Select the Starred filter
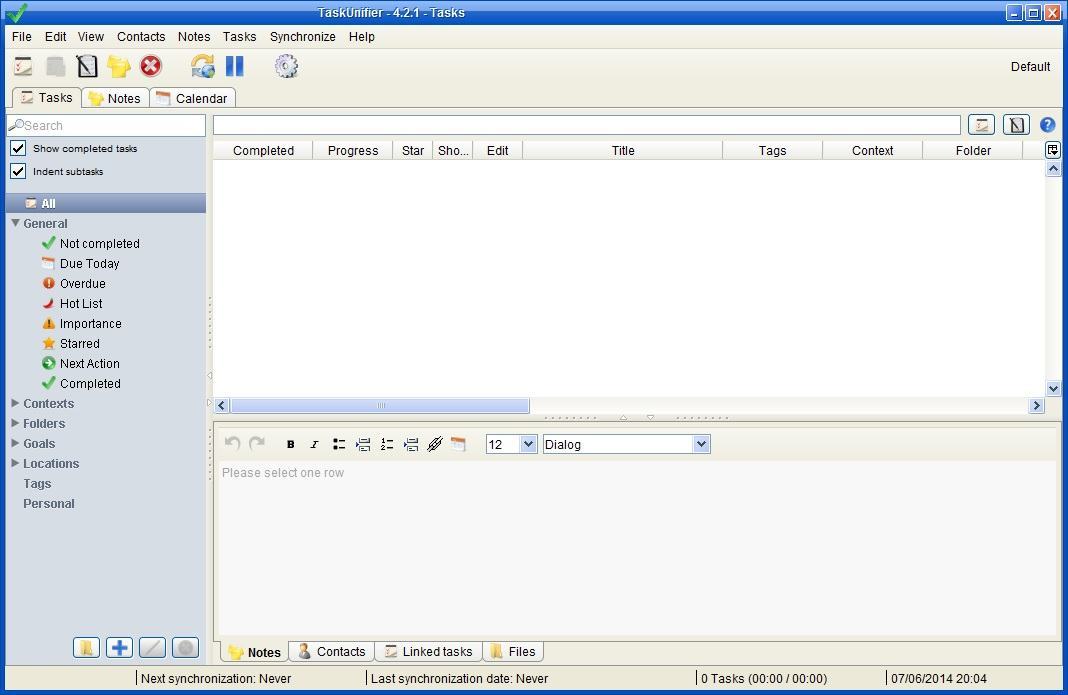This screenshot has width=1068, height=695. (x=80, y=343)
